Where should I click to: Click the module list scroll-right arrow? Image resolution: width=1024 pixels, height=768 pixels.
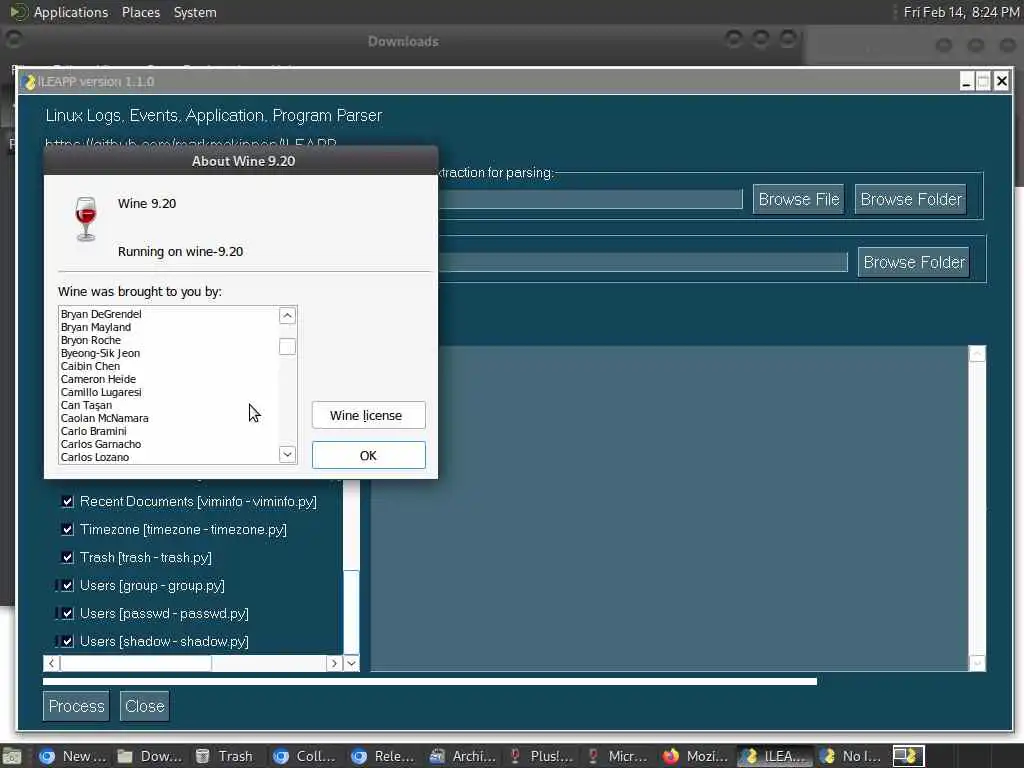[334, 664]
